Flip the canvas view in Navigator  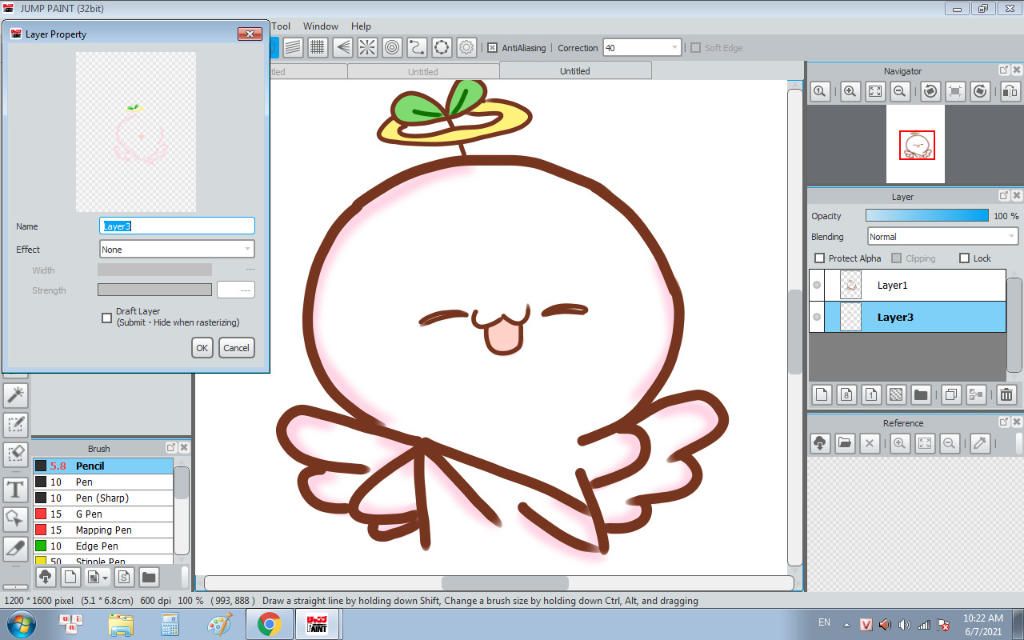point(1010,91)
